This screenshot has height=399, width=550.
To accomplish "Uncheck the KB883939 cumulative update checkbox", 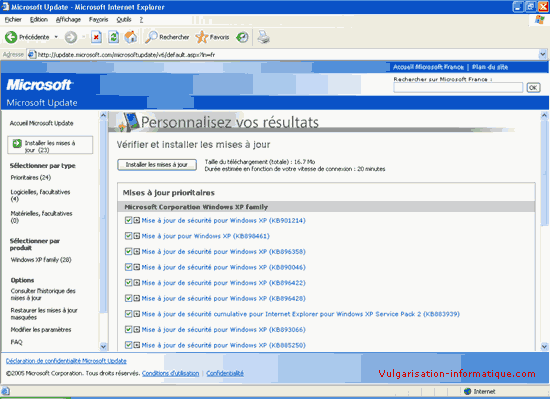I will [128, 314].
